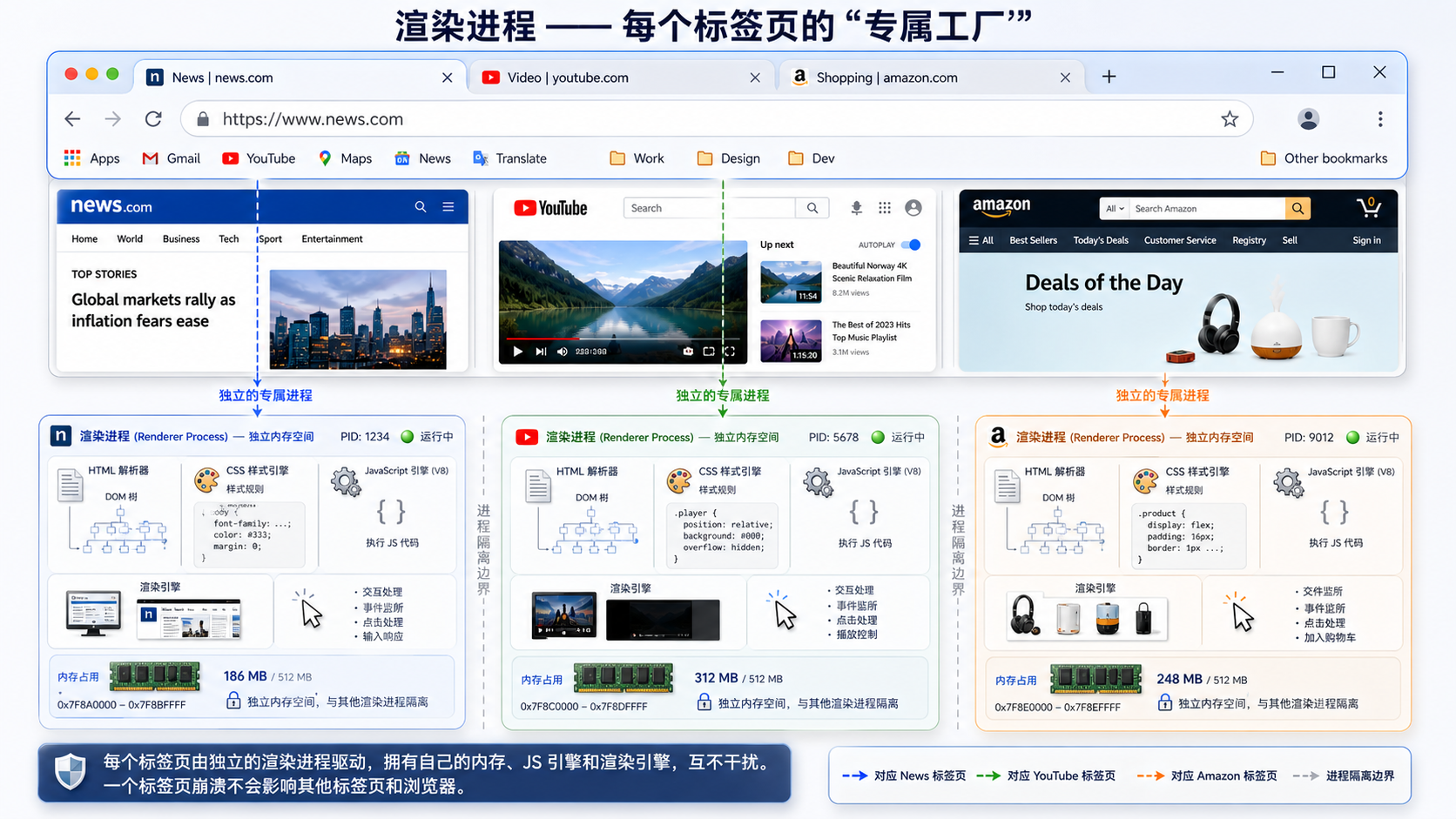The height and width of the screenshot is (819, 1456).
Task: Open the YouTube bookmark in bookmarks bar
Action: pos(258,158)
